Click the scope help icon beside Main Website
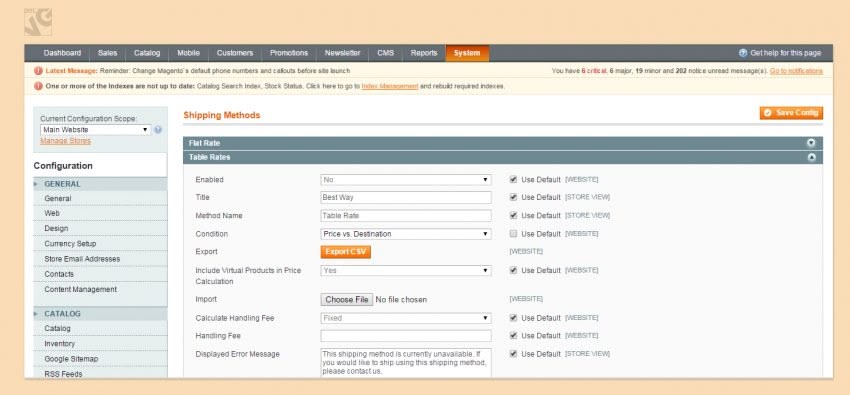Screen dimensions: 850x395 158,130
